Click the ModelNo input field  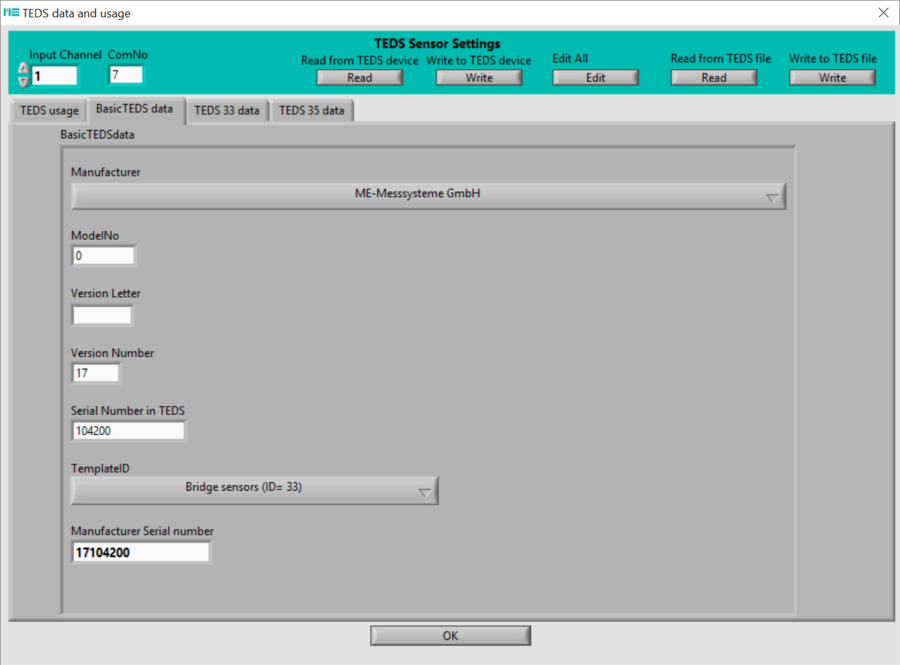click(x=103, y=256)
